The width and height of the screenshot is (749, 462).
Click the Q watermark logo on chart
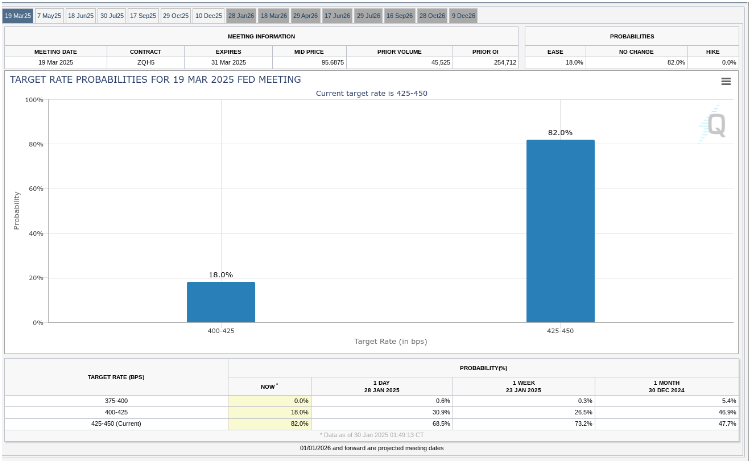pos(716,125)
